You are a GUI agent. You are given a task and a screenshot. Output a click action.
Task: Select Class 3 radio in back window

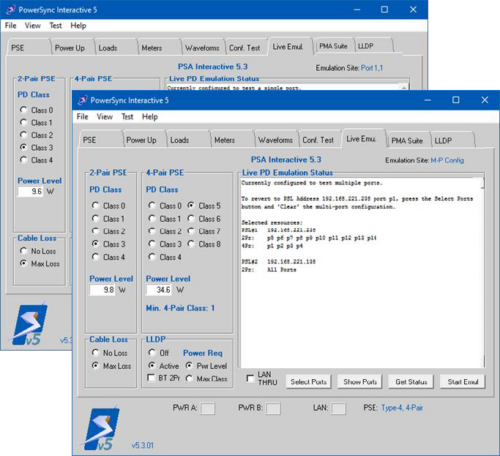pyautogui.click(x=23, y=147)
